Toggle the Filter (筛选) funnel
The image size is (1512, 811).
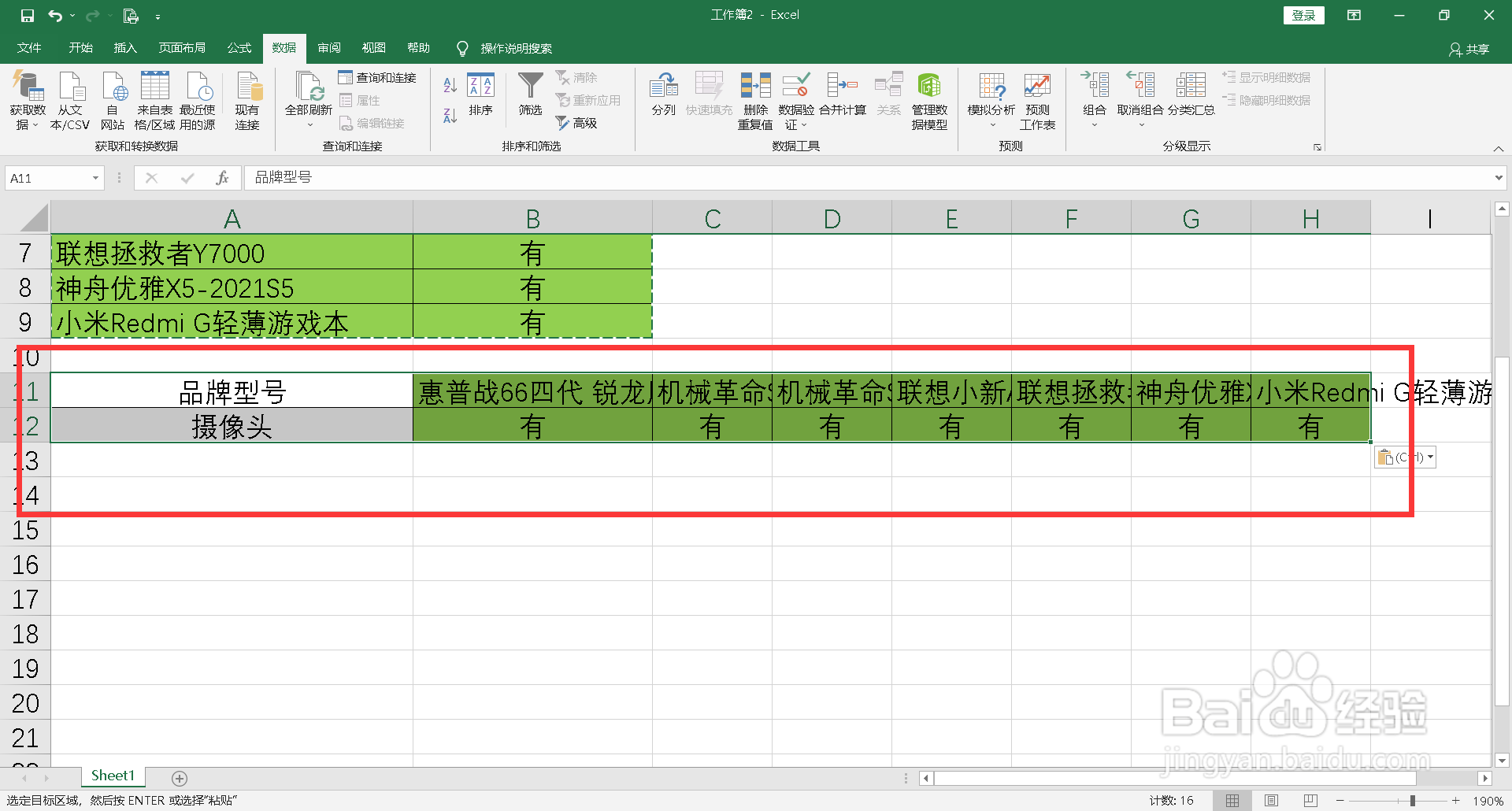click(x=530, y=94)
